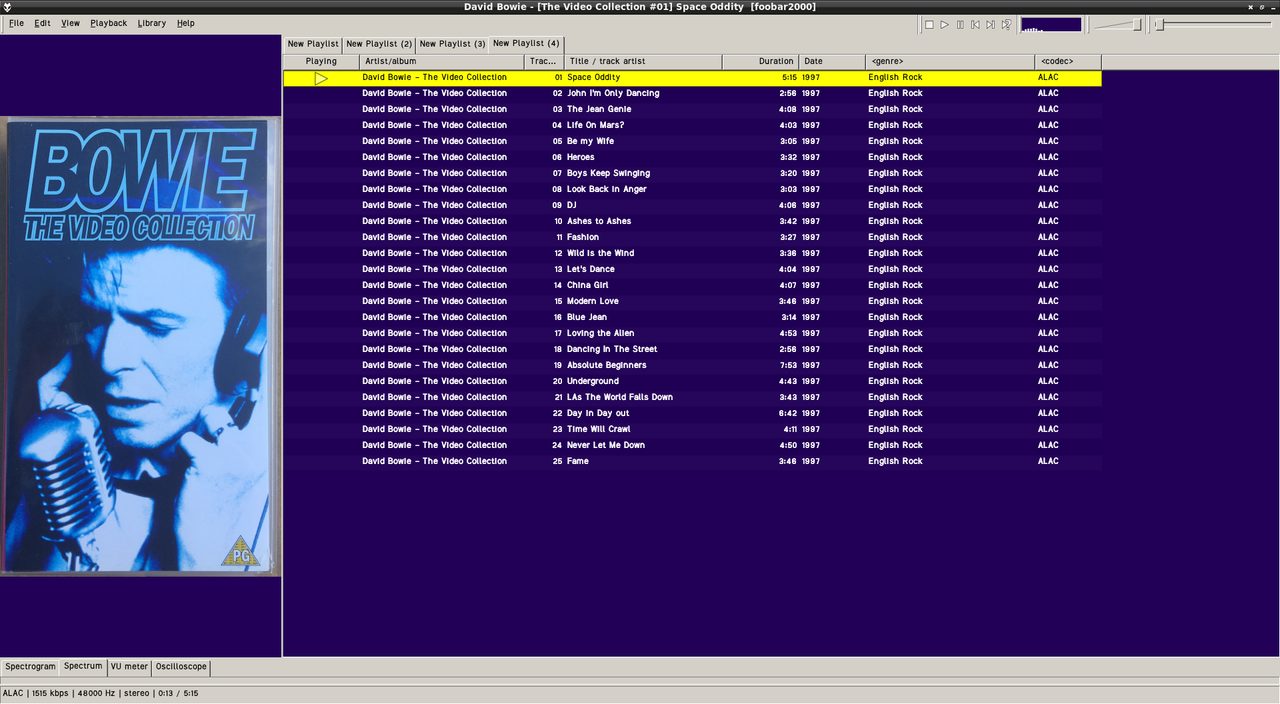Select the track 'Underground'
This screenshot has width=1280, height=704.
pyautogui.click(x=692, y=381)
